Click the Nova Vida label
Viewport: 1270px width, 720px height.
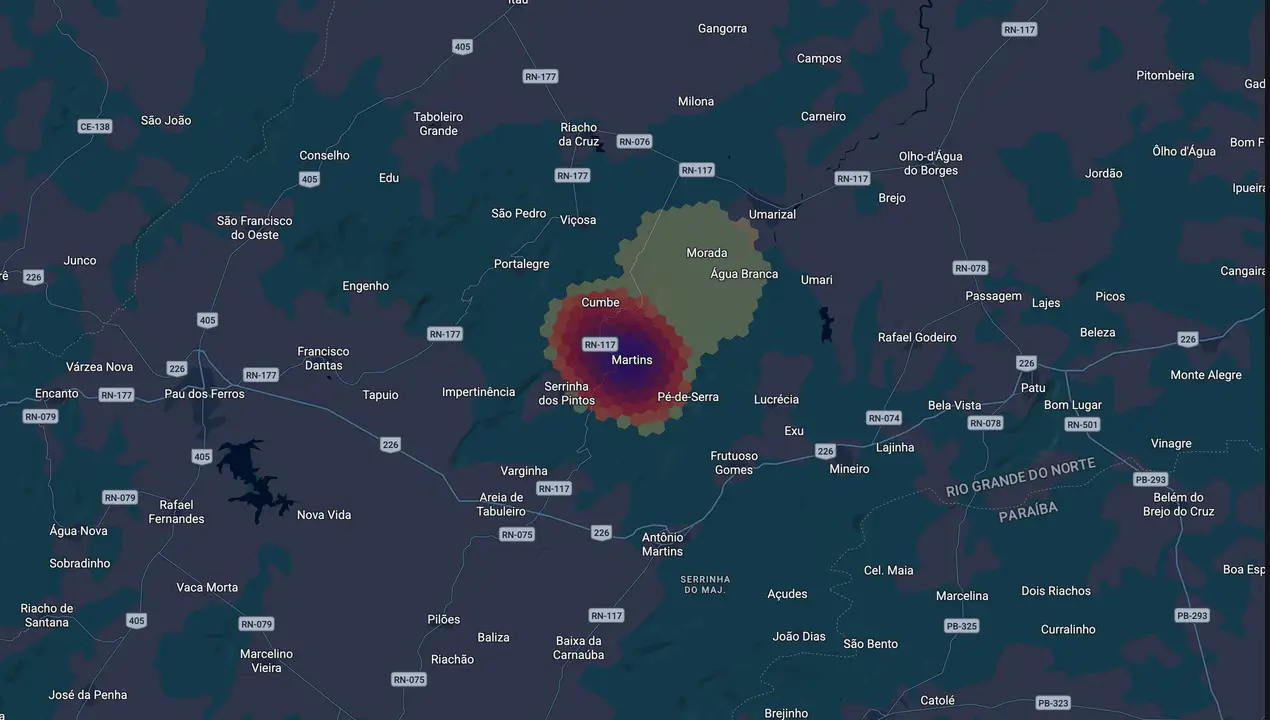coord(324,515)
